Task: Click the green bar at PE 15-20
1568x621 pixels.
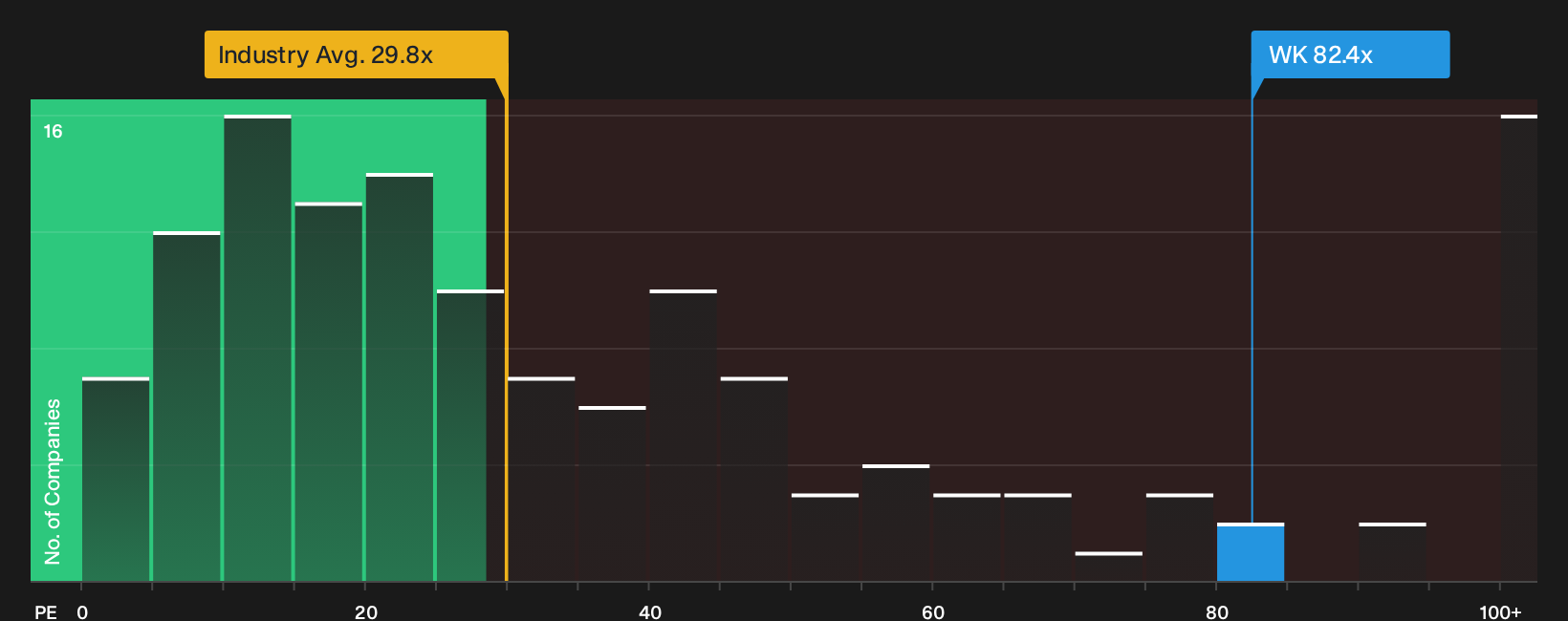Action: [x=329, y=392]
